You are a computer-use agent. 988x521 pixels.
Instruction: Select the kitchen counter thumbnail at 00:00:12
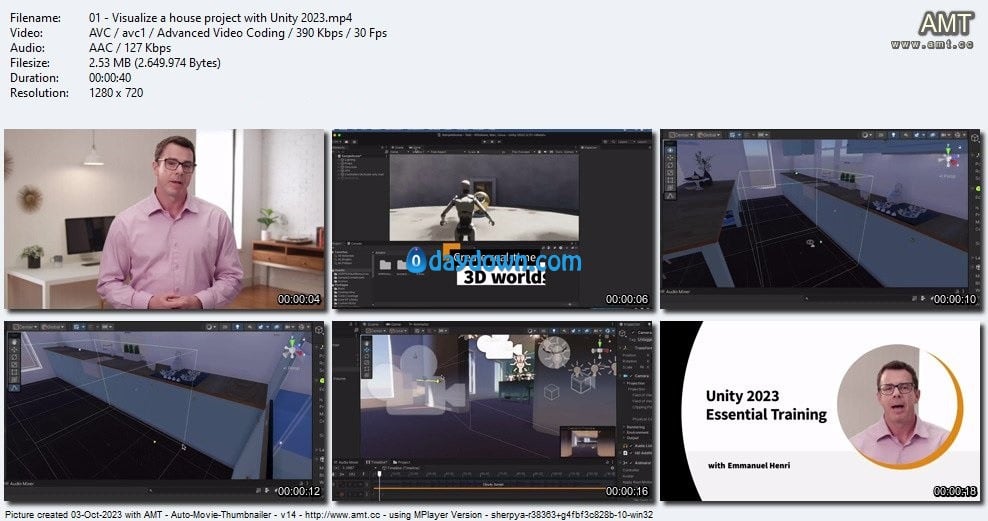coord(164,411)
